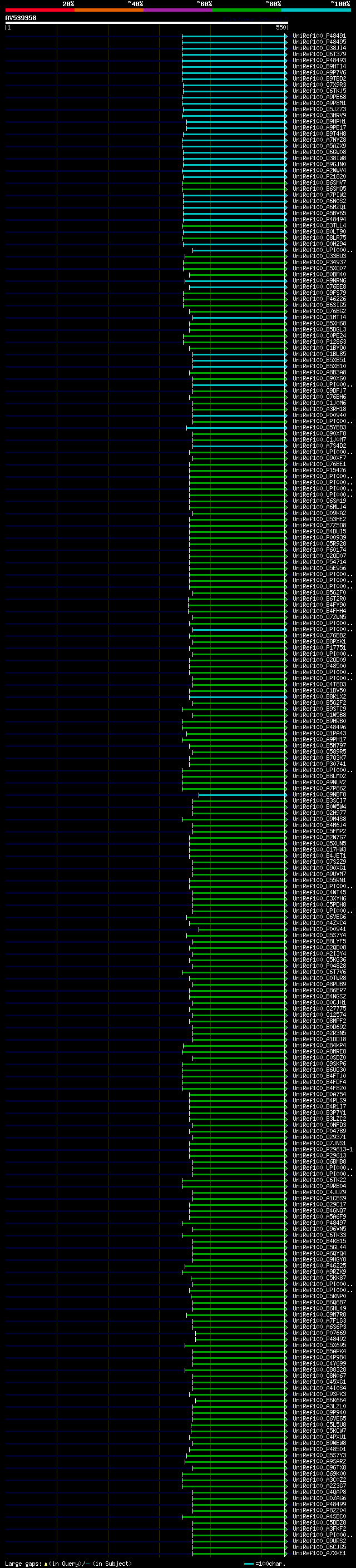Screen dimensions: 356x1568
Task: Click the cyan ~100% identity legend segment
Action: pyautogui.click(x=317, y=11)
